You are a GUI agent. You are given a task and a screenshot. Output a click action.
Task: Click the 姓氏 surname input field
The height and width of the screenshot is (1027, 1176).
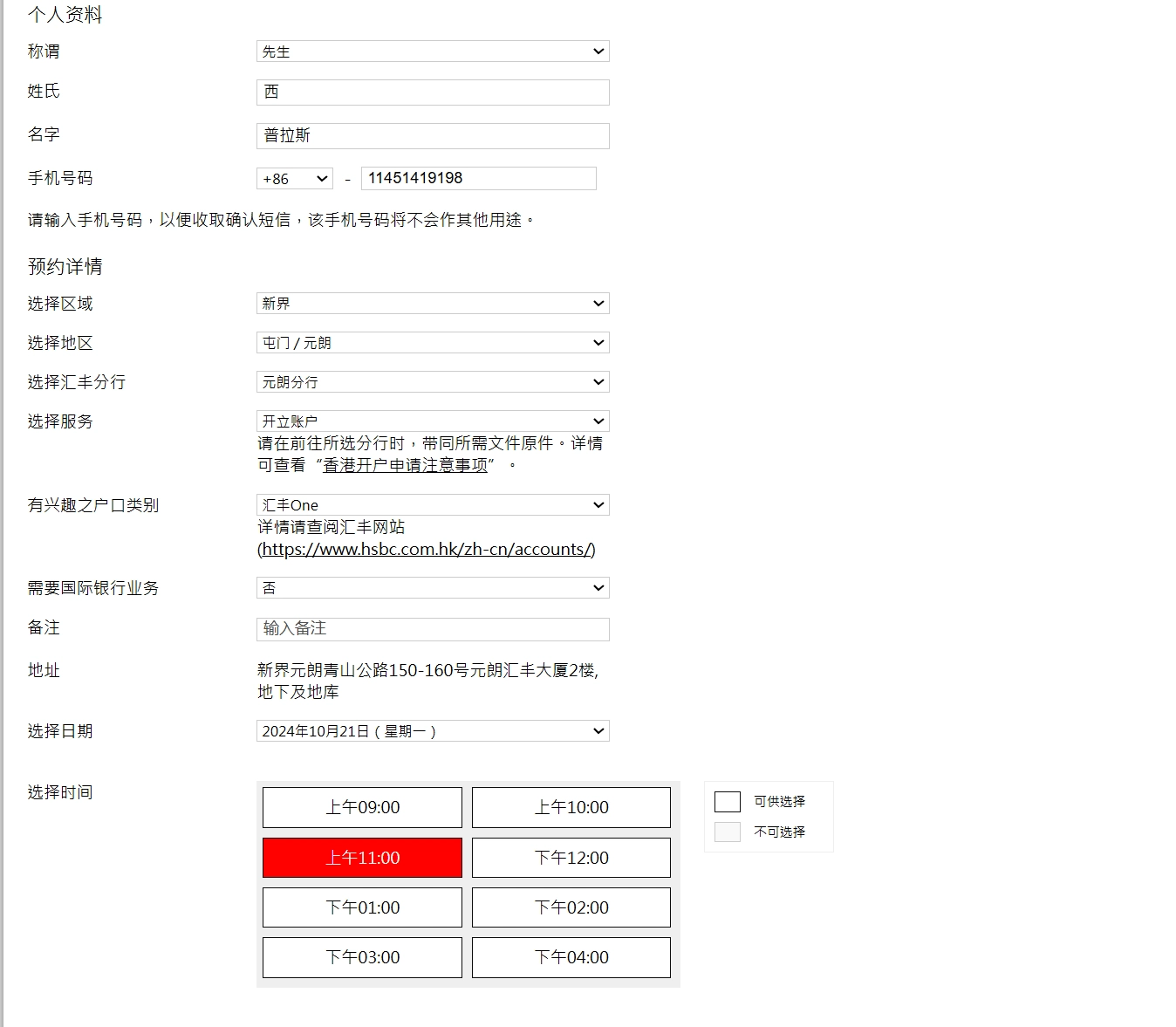tap(433, 92)
